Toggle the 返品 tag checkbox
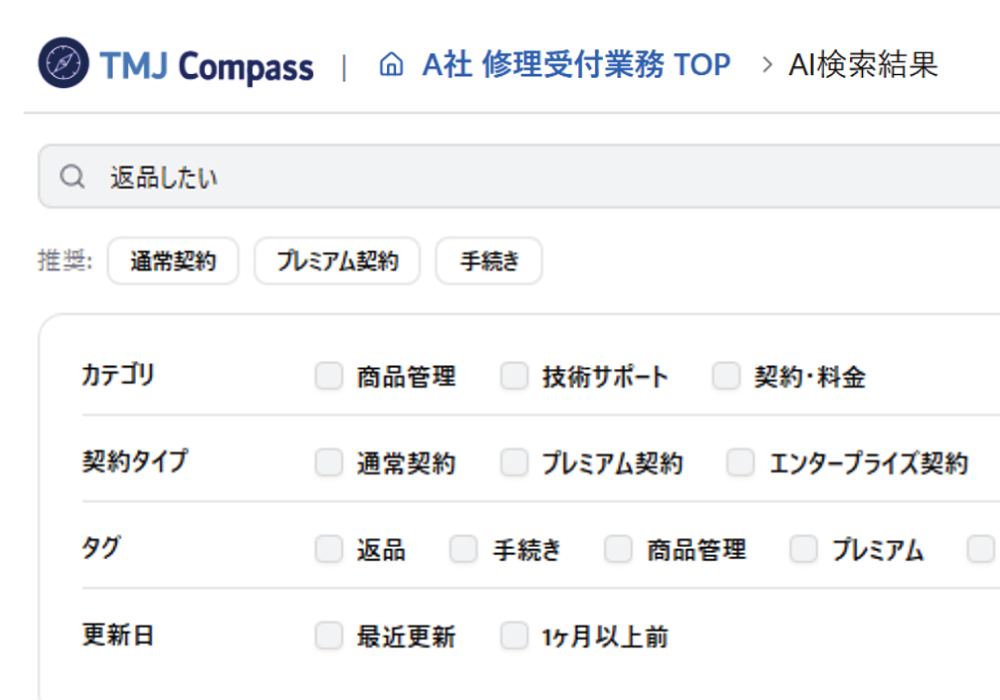The height and width of the screenshot is (700, 1000). tap(329, 549)
